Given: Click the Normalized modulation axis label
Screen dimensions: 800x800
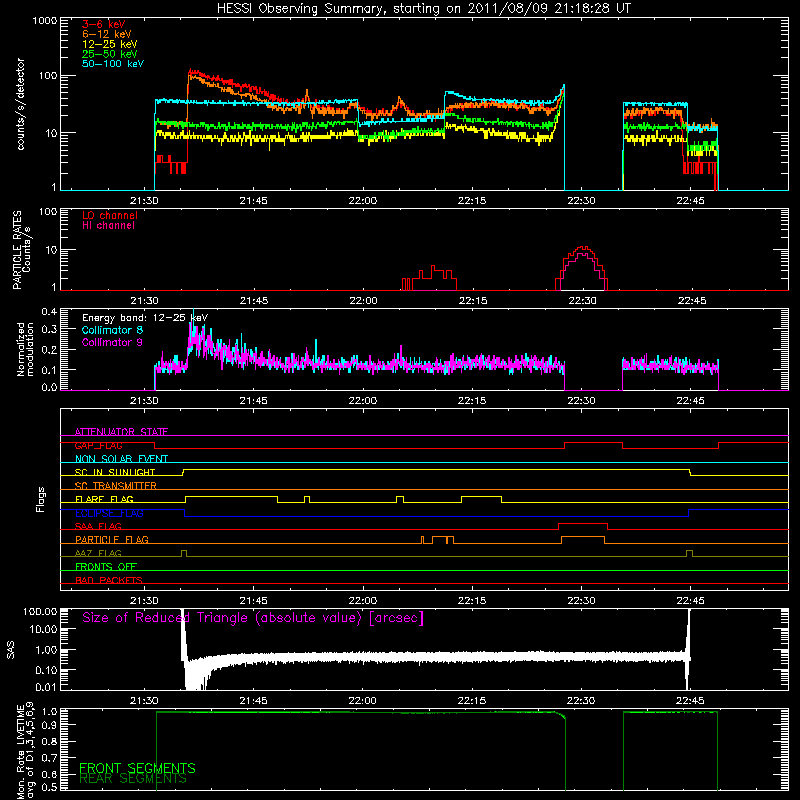Looking at the screenshot, I should pyautogui.click(x=26, y=349).
